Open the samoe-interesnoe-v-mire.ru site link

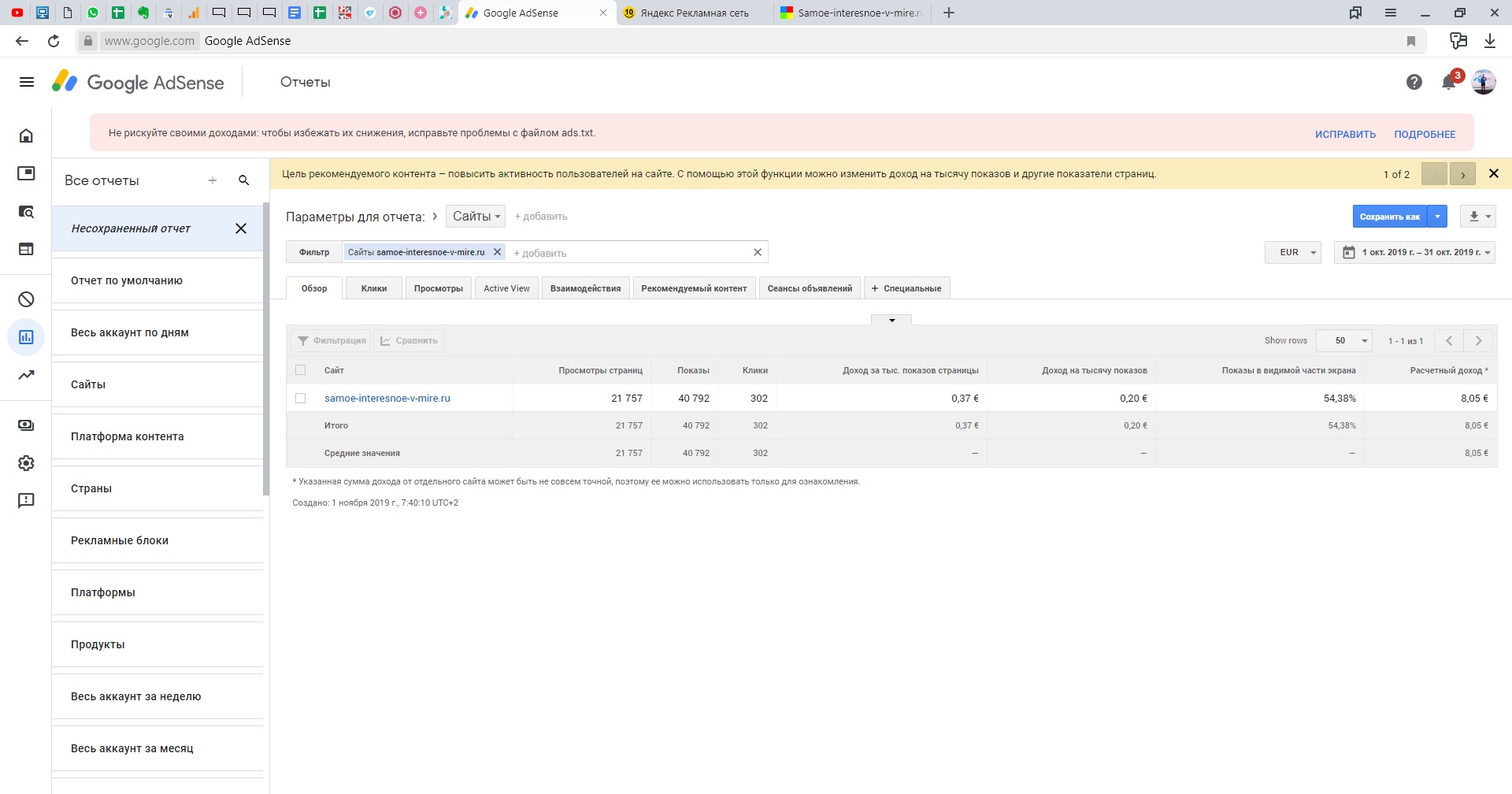387,399
